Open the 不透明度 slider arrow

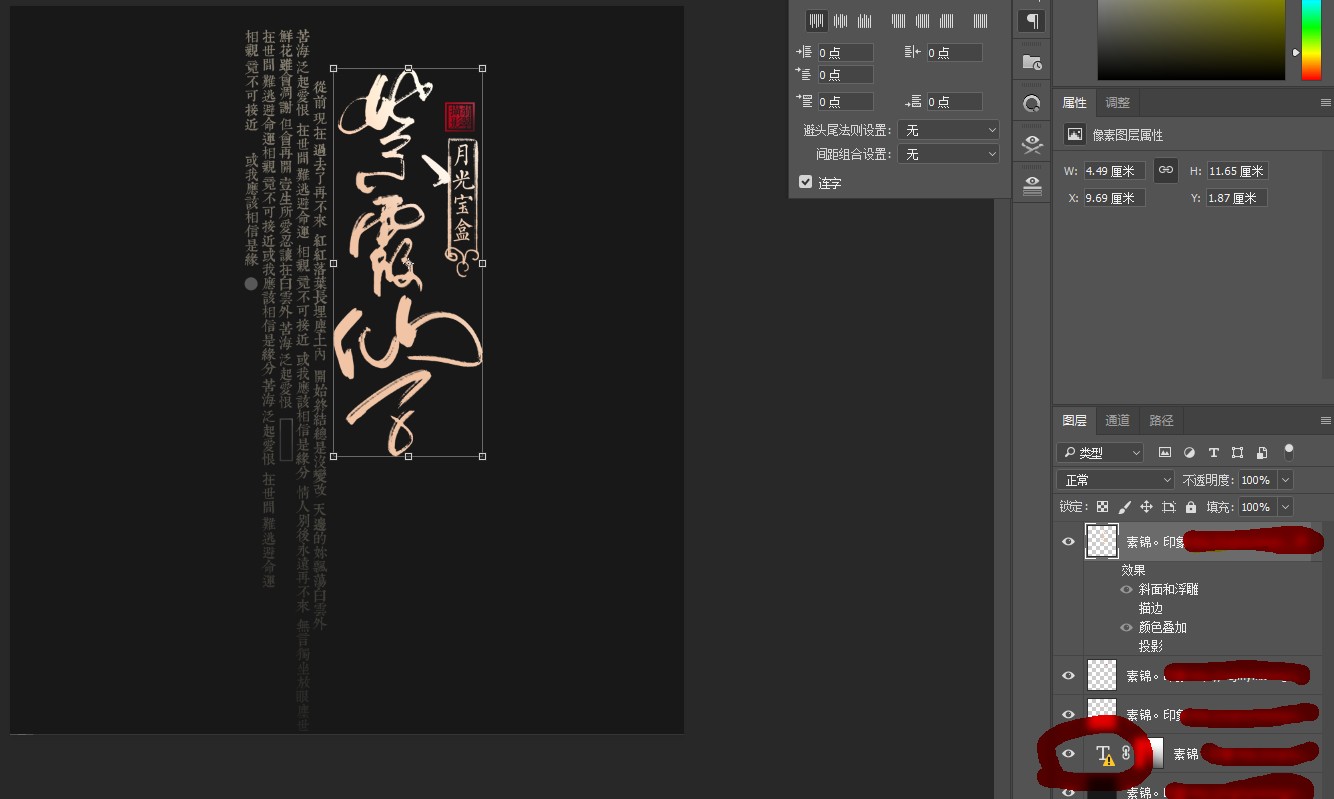(x=1286, y=480)
